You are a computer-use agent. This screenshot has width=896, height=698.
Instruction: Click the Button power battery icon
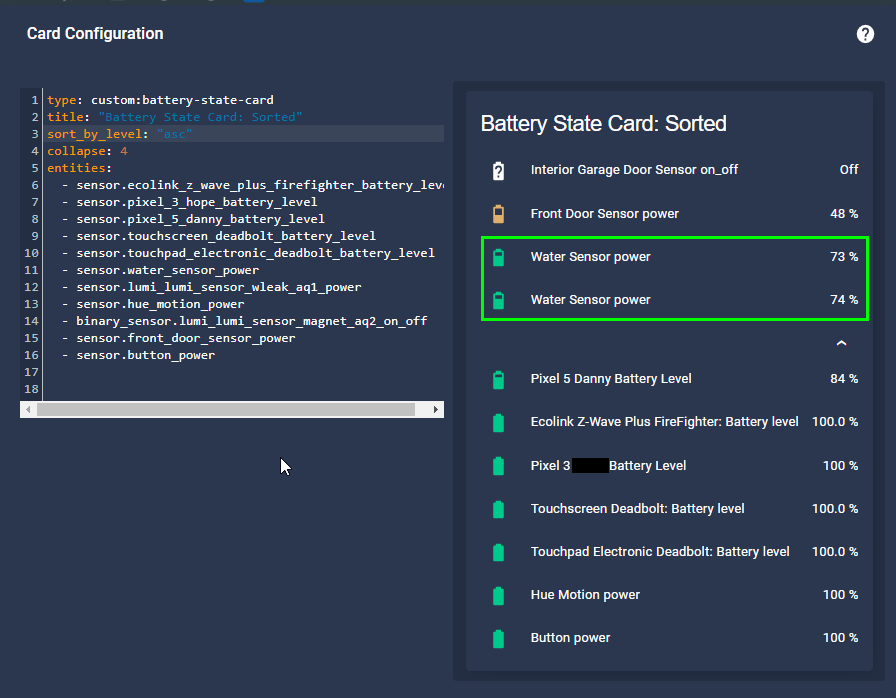tap(498, 638)
